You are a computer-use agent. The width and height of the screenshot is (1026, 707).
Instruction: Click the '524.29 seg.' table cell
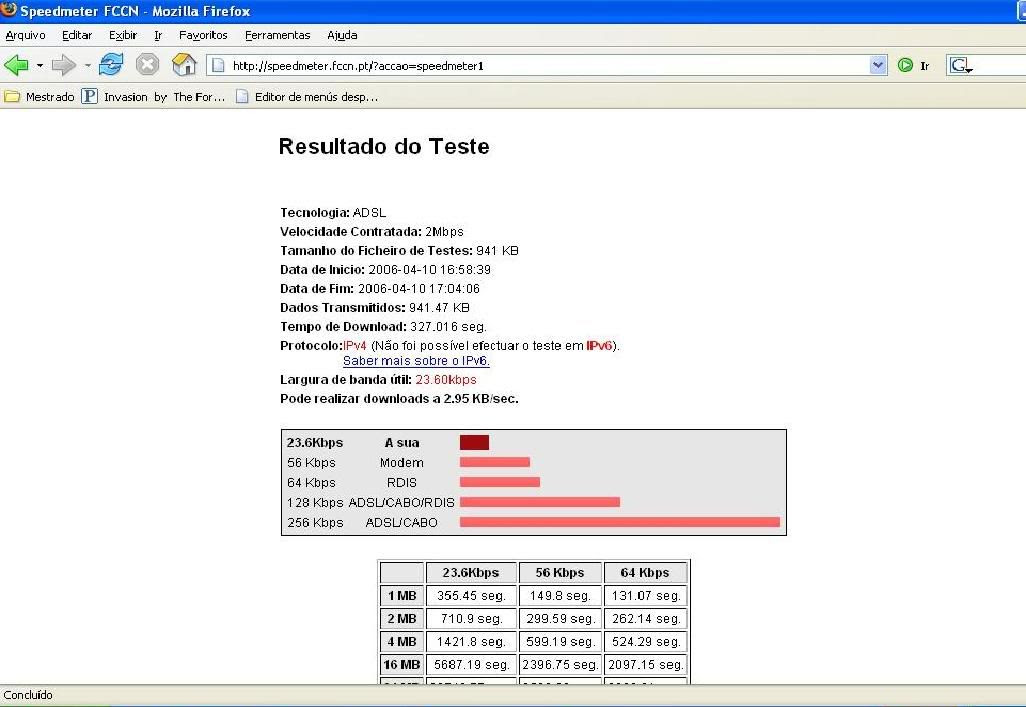tap(645, 642)
